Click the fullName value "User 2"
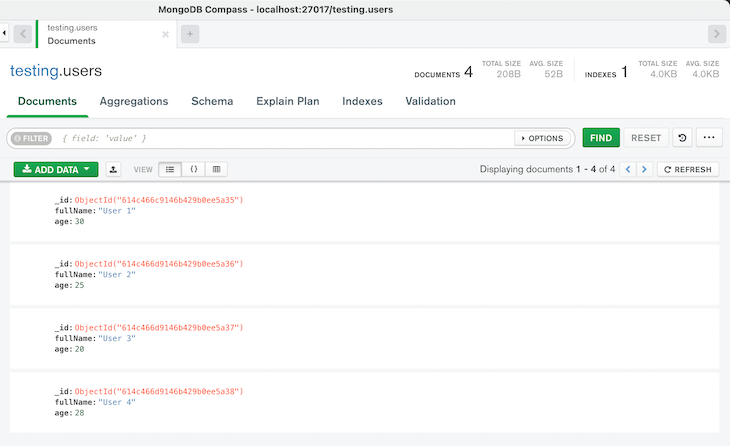Image resolution: width=730 pixels, height=446 pixels. [x=117, y=275]
